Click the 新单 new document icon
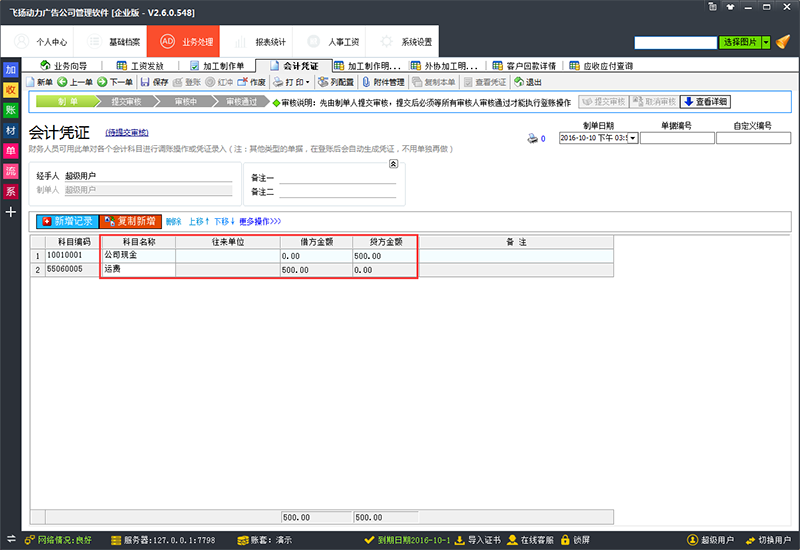This screenshot has height=550, width=800. click(30, 82)
